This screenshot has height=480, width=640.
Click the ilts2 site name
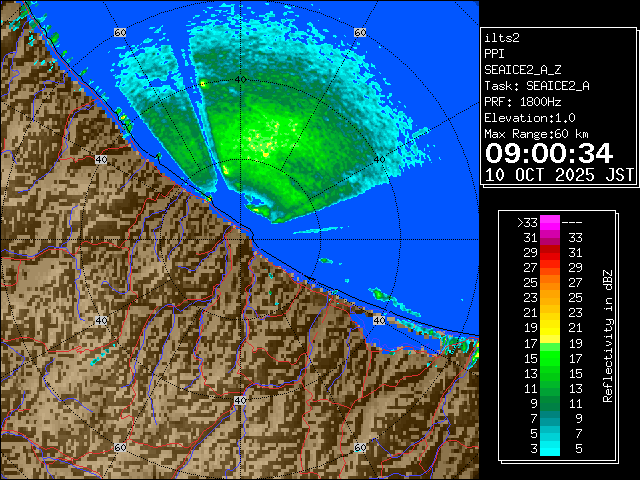pyautogui.click(x=501, y=38)
